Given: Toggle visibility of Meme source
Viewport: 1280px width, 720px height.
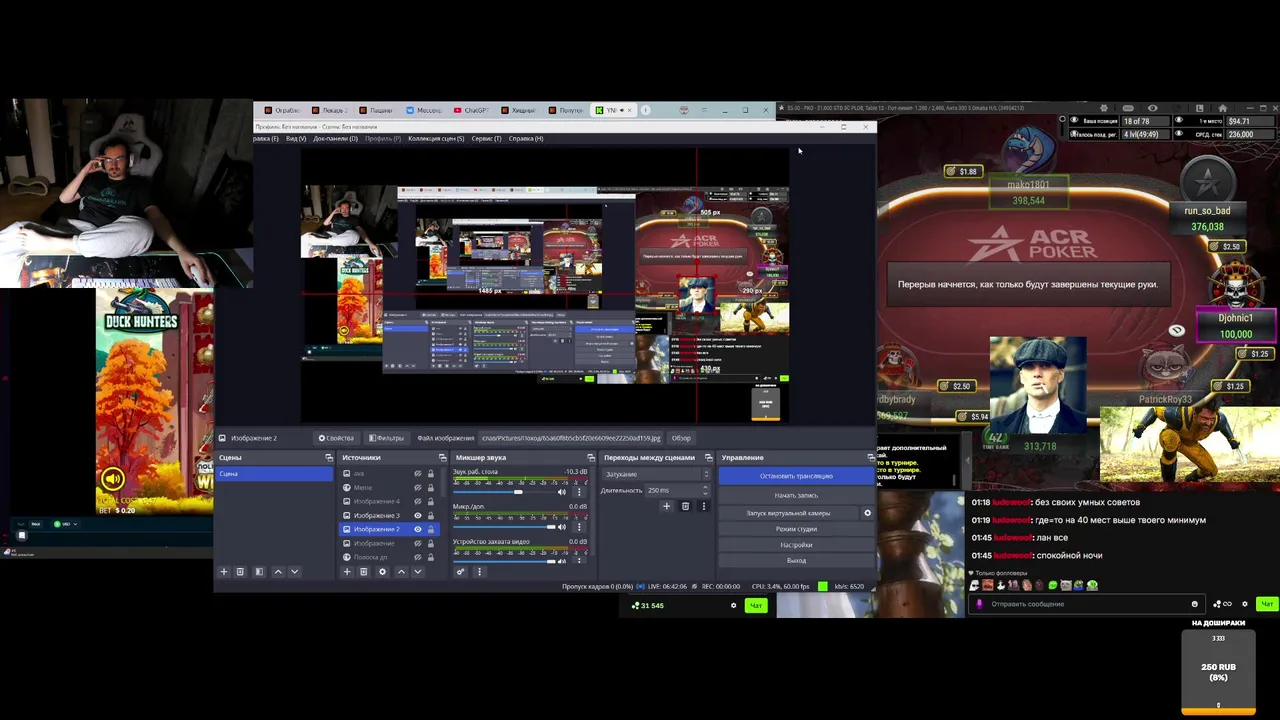Looking at the screenshot, I should 417,488.
